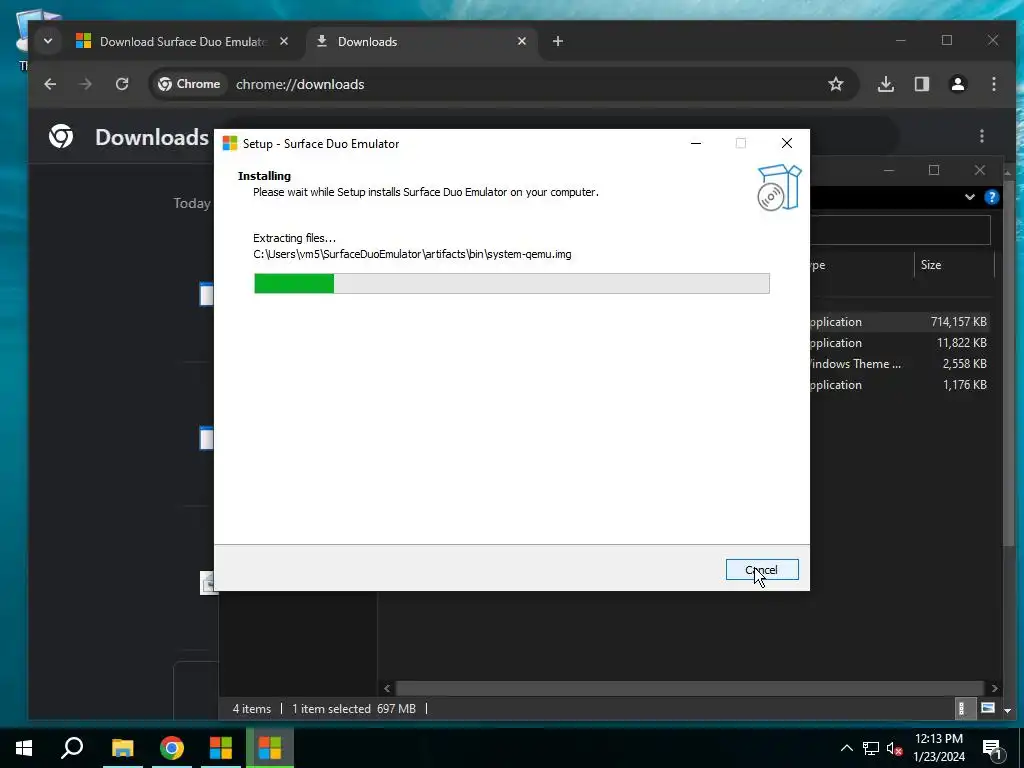Open active Surface Duo Setup taskbar icon
The image size is (1024, 768).
coord(270,748)
